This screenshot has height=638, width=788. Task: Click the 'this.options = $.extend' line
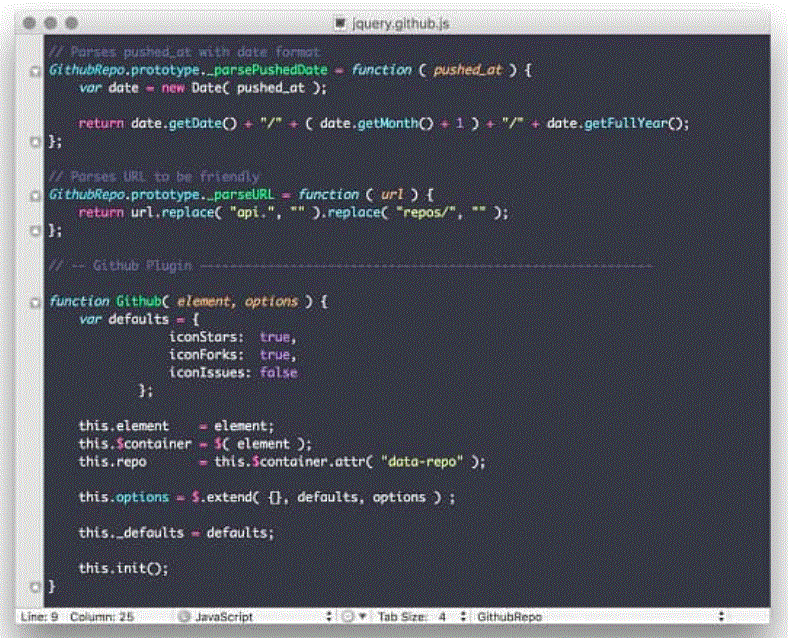(267, 497)
